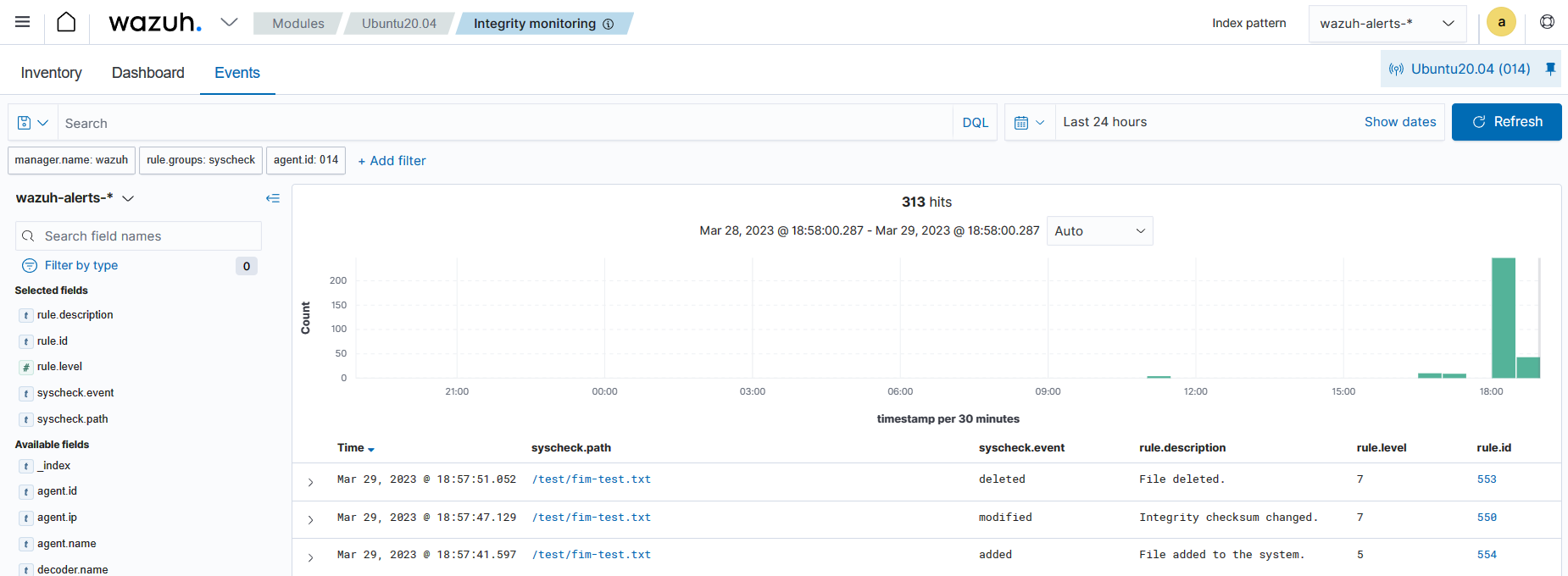Image resolution: width=1568 pixels, height=576 pixels.
Task: Open the date quick menu calendar
Action: tap(1030, 123)
